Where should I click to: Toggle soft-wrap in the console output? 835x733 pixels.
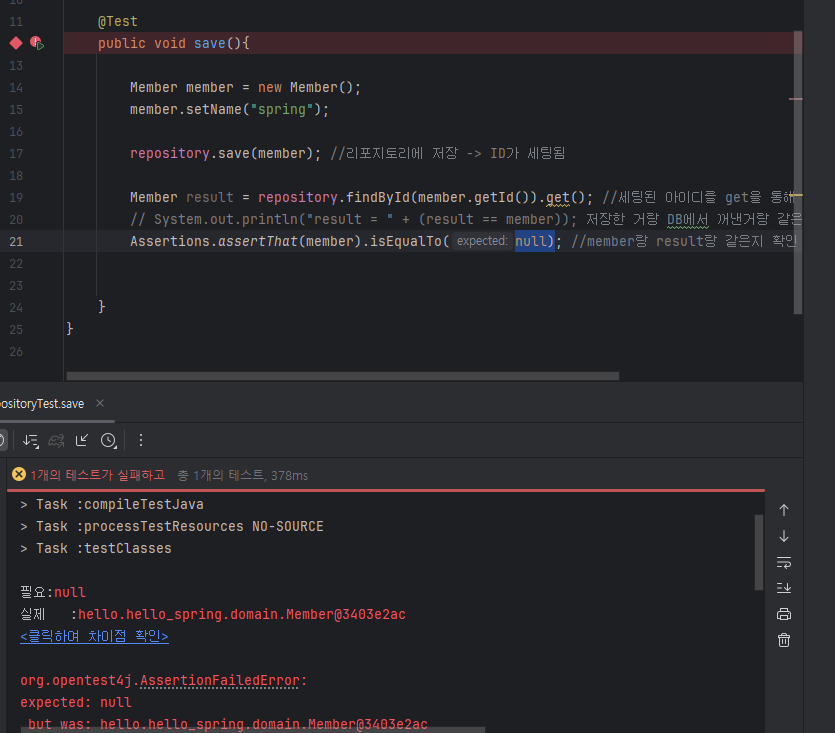click(784, 562)
